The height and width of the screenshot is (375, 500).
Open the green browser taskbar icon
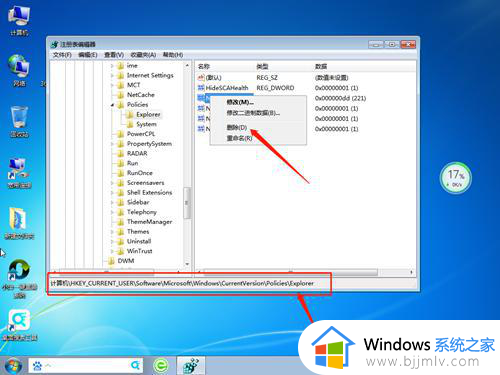click(x=161, y=366)
